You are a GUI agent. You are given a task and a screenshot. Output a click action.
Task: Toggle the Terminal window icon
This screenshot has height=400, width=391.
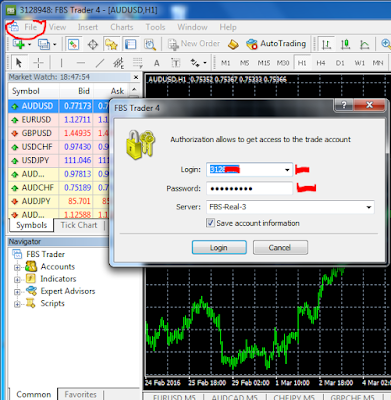pos(130,44)
